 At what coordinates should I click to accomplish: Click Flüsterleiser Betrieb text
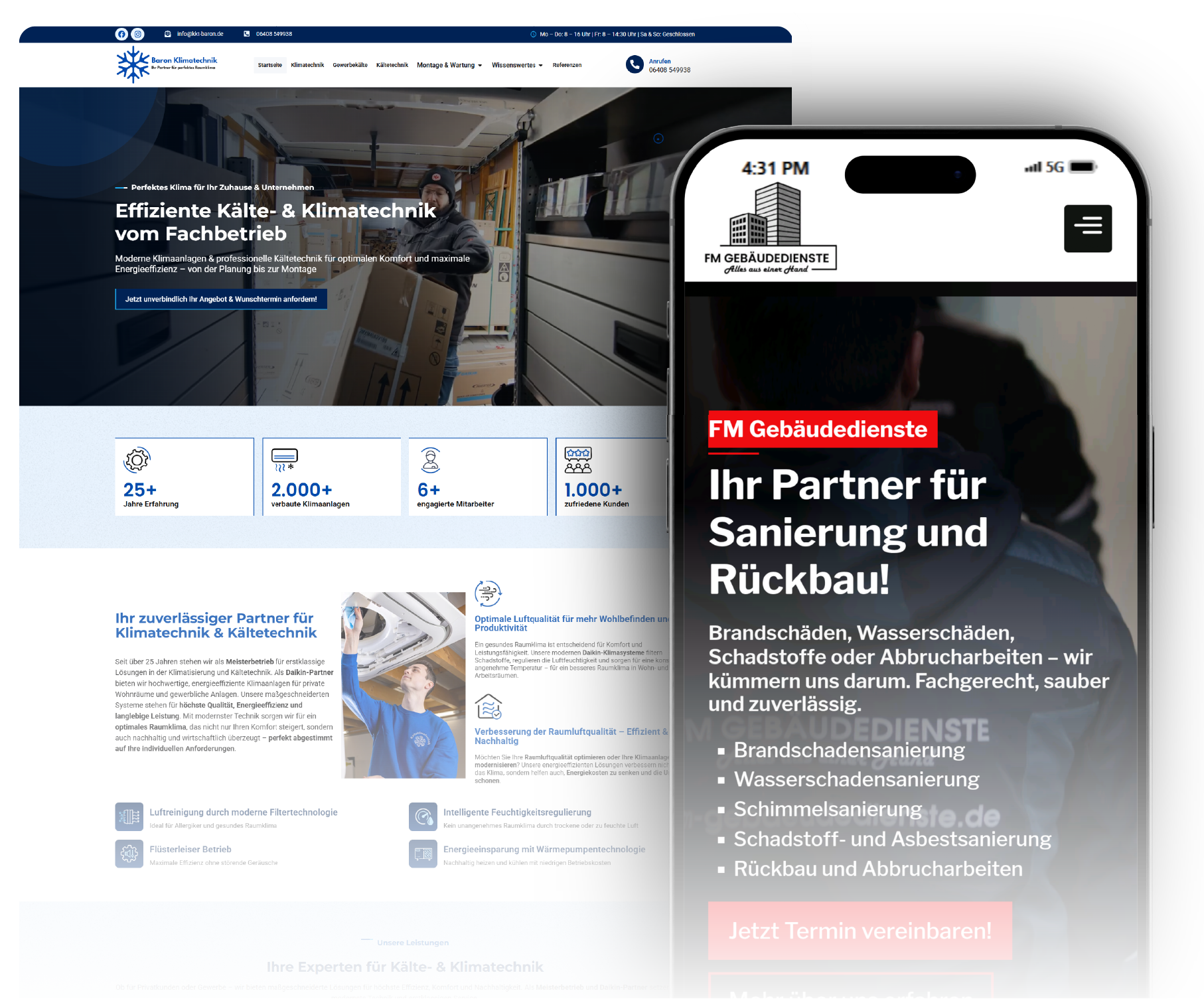coord(190,850)
